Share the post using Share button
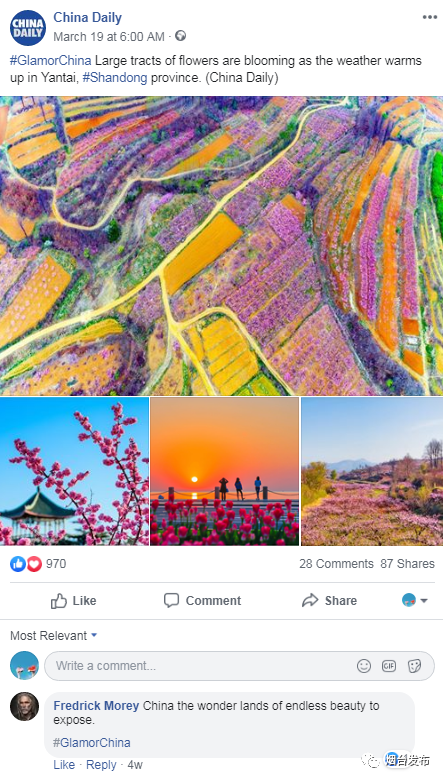The height and width of the screenshot is (780, 443). [x=329, y=600]
